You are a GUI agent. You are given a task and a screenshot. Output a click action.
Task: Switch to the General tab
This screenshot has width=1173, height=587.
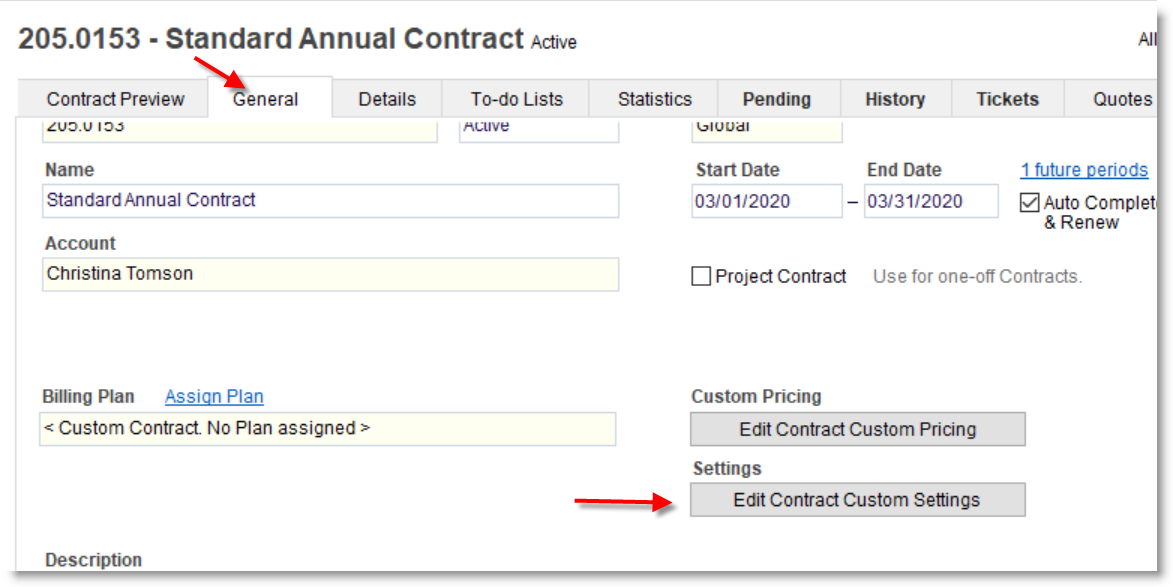[266, 99]
